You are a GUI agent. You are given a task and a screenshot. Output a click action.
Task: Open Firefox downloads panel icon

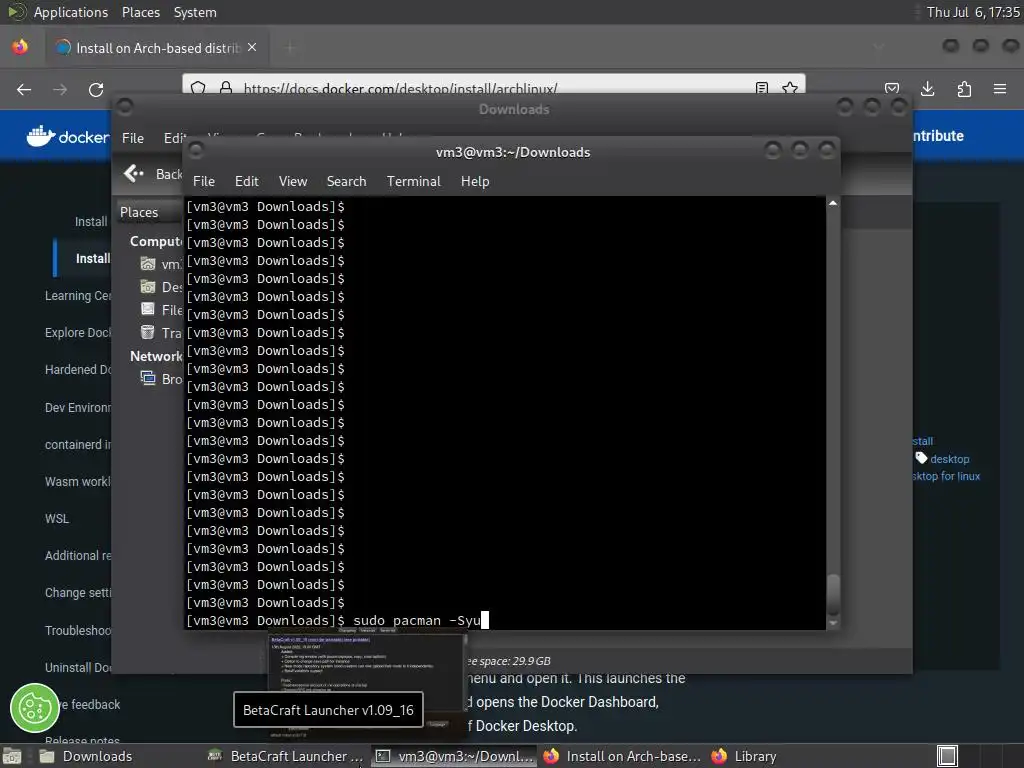click(927, 89)
